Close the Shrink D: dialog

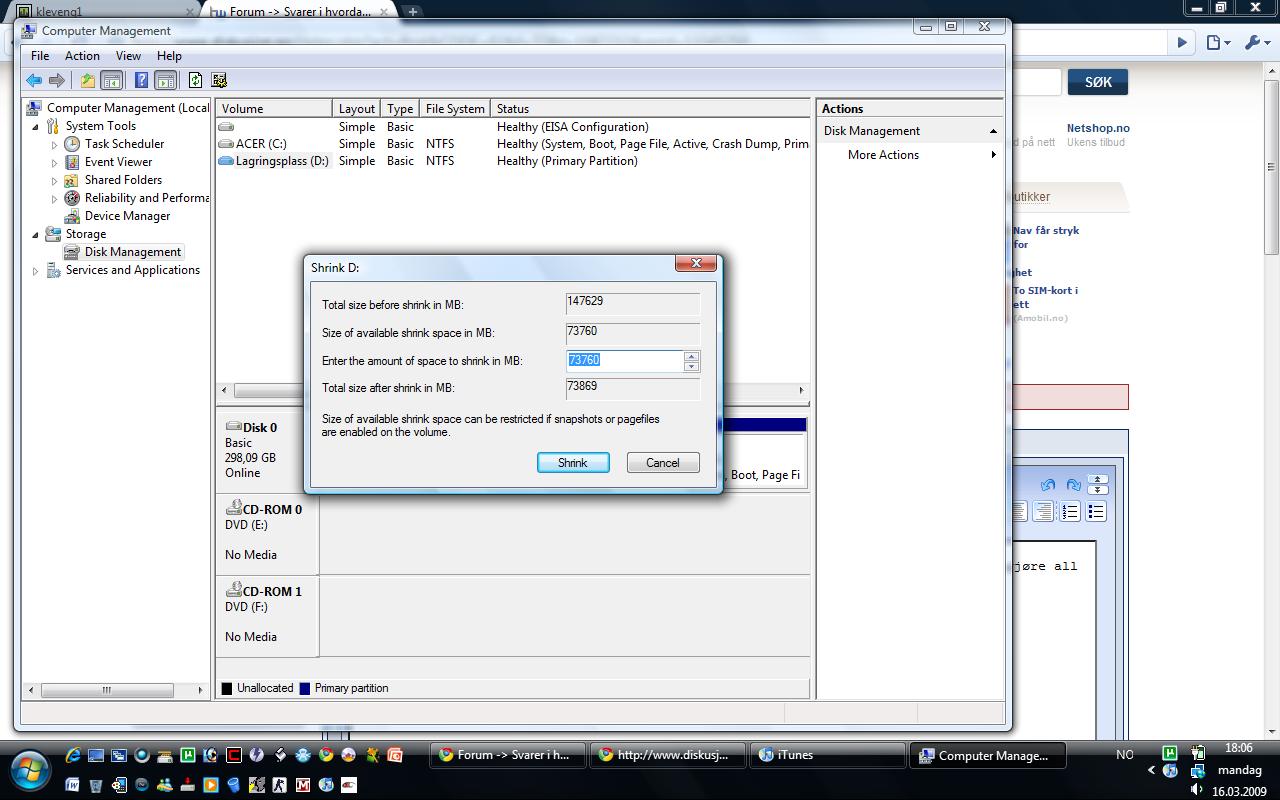click(x=696, y=264)
